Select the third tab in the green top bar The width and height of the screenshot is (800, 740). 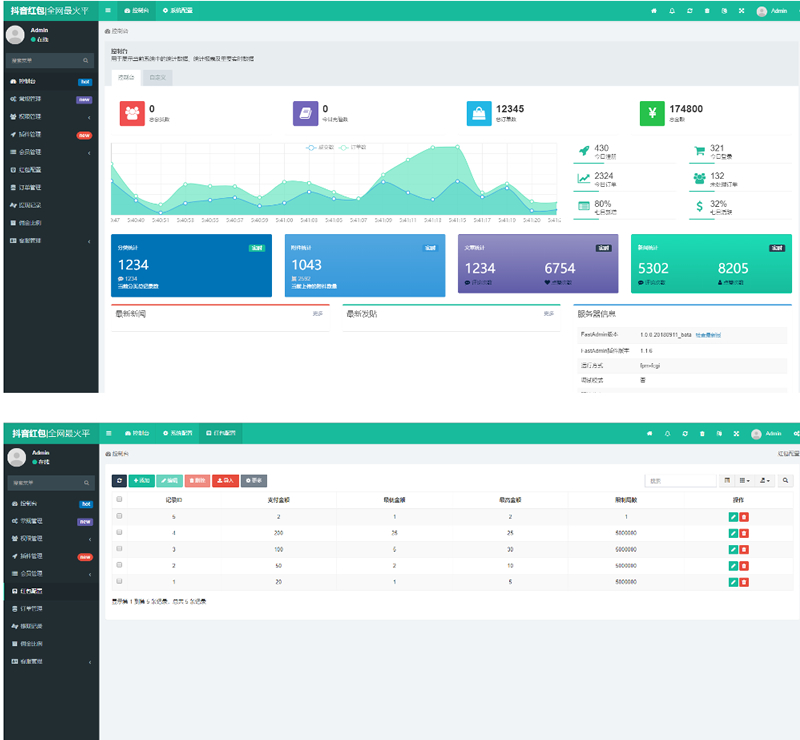(218, 433)
